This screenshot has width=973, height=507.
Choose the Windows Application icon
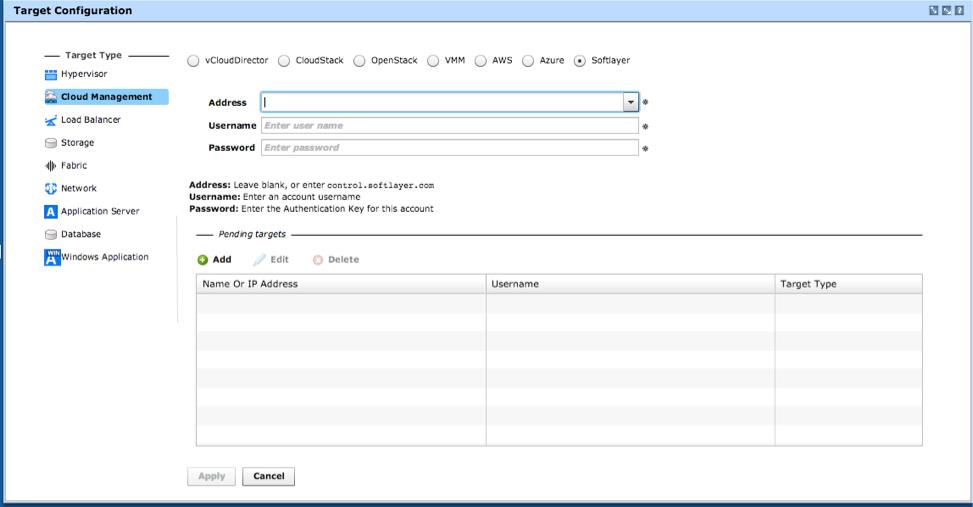[x=52, y=257]
